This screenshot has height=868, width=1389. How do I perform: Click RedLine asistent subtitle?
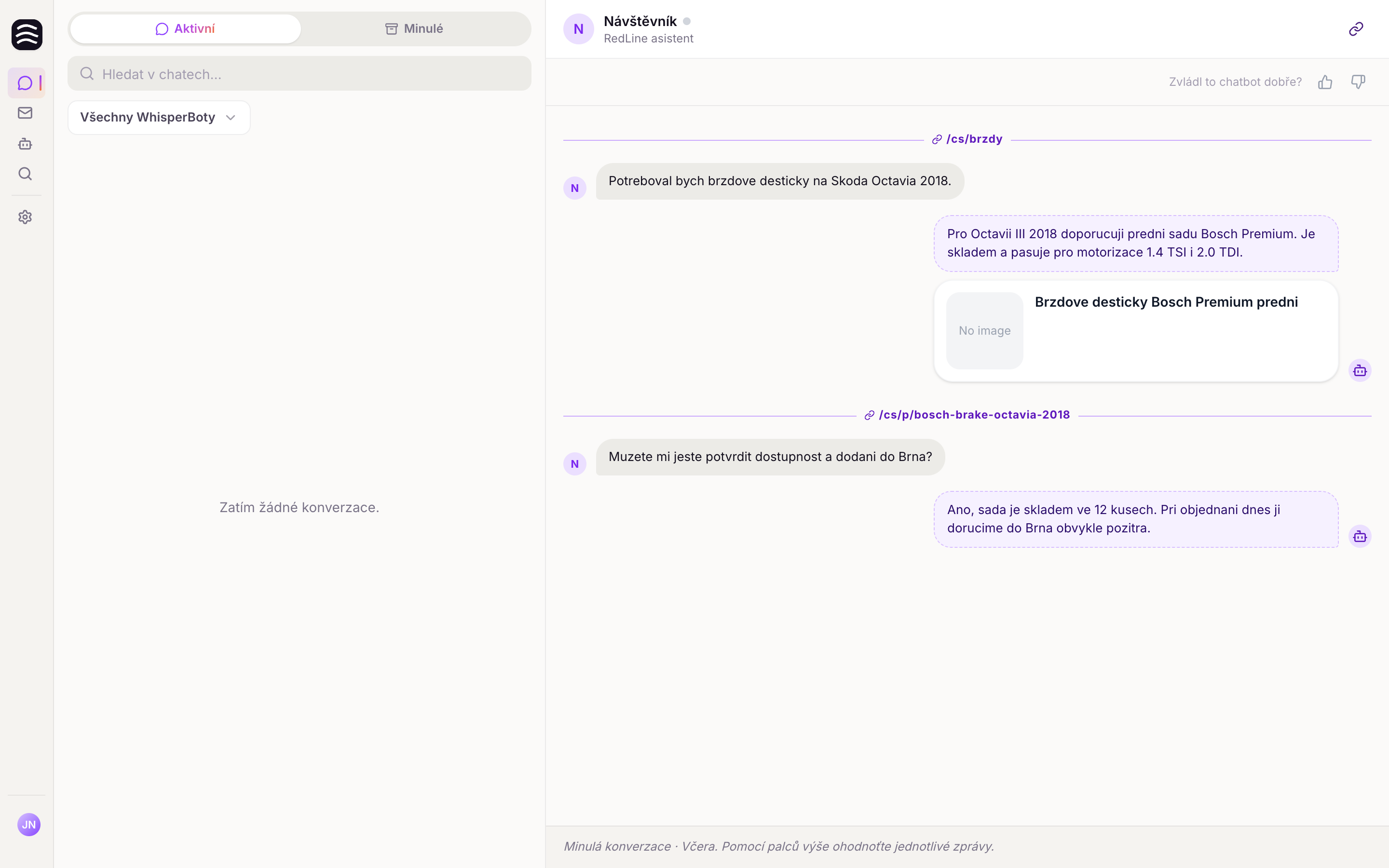click(649, 39)
